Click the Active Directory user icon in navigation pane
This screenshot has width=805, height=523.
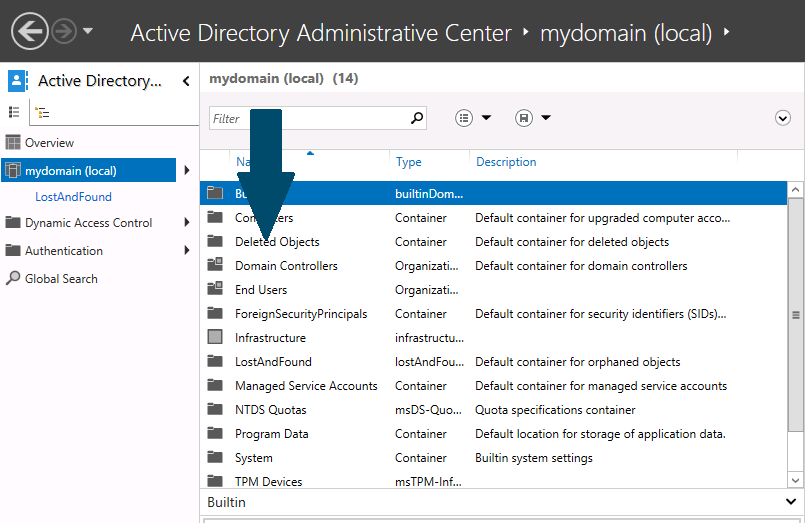tap(17, 81)
